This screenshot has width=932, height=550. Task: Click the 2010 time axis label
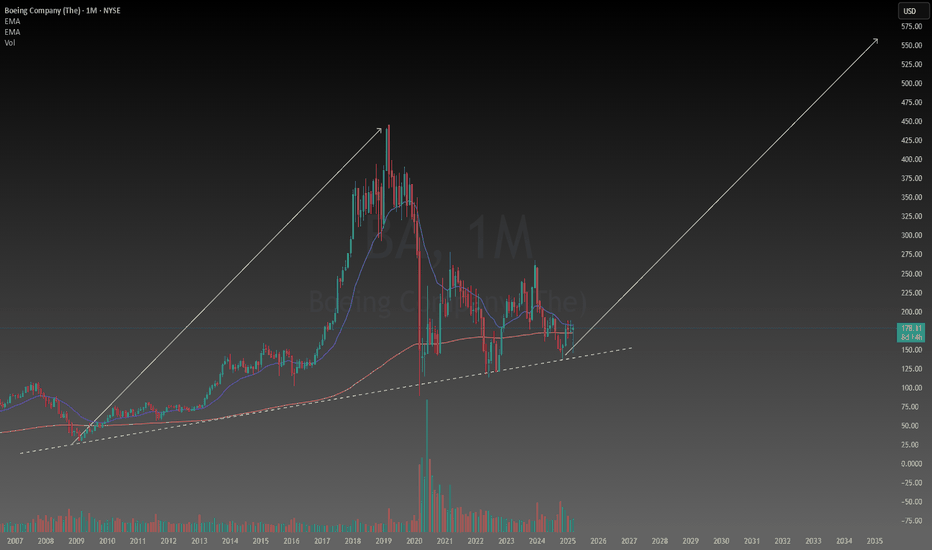(107, 541)
